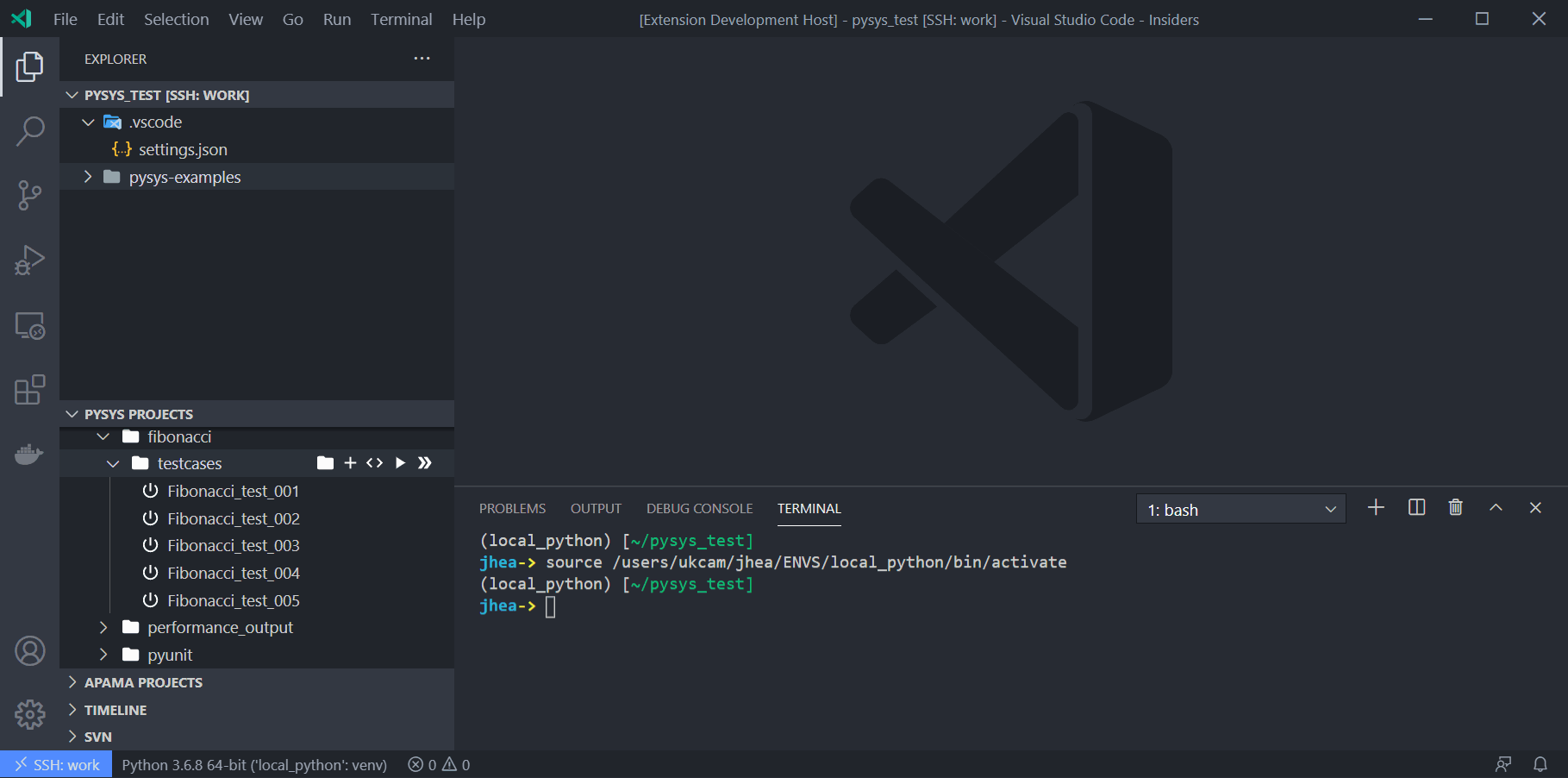This screenshot has width=1568, height=778.
Task: Click the code brackets icon on testcases row
Action: tap(374, 463)
